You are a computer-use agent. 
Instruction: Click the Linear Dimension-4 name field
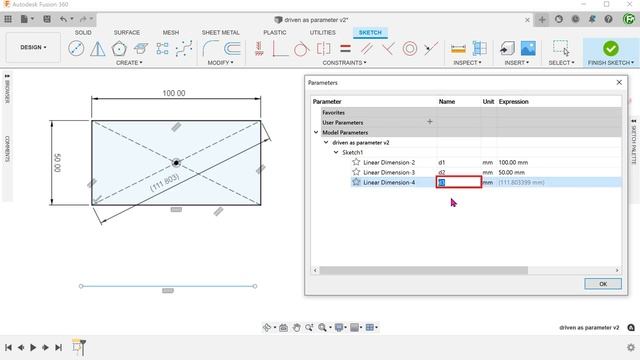point(459,182)
